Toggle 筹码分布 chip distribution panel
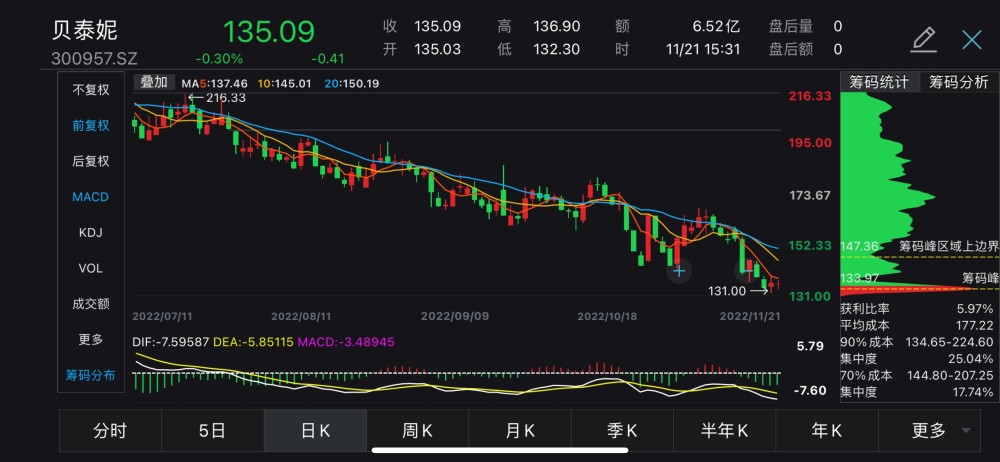 90,375
